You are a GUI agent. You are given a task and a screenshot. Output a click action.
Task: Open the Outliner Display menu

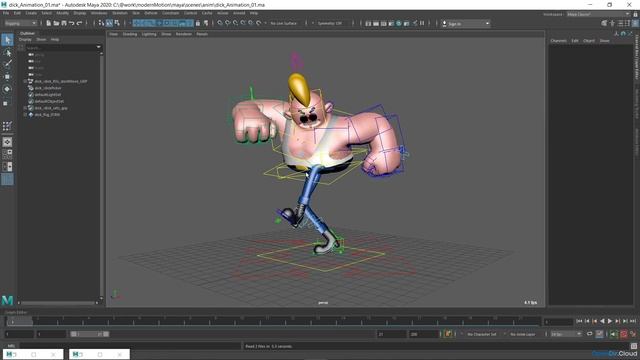click(25, 40)
